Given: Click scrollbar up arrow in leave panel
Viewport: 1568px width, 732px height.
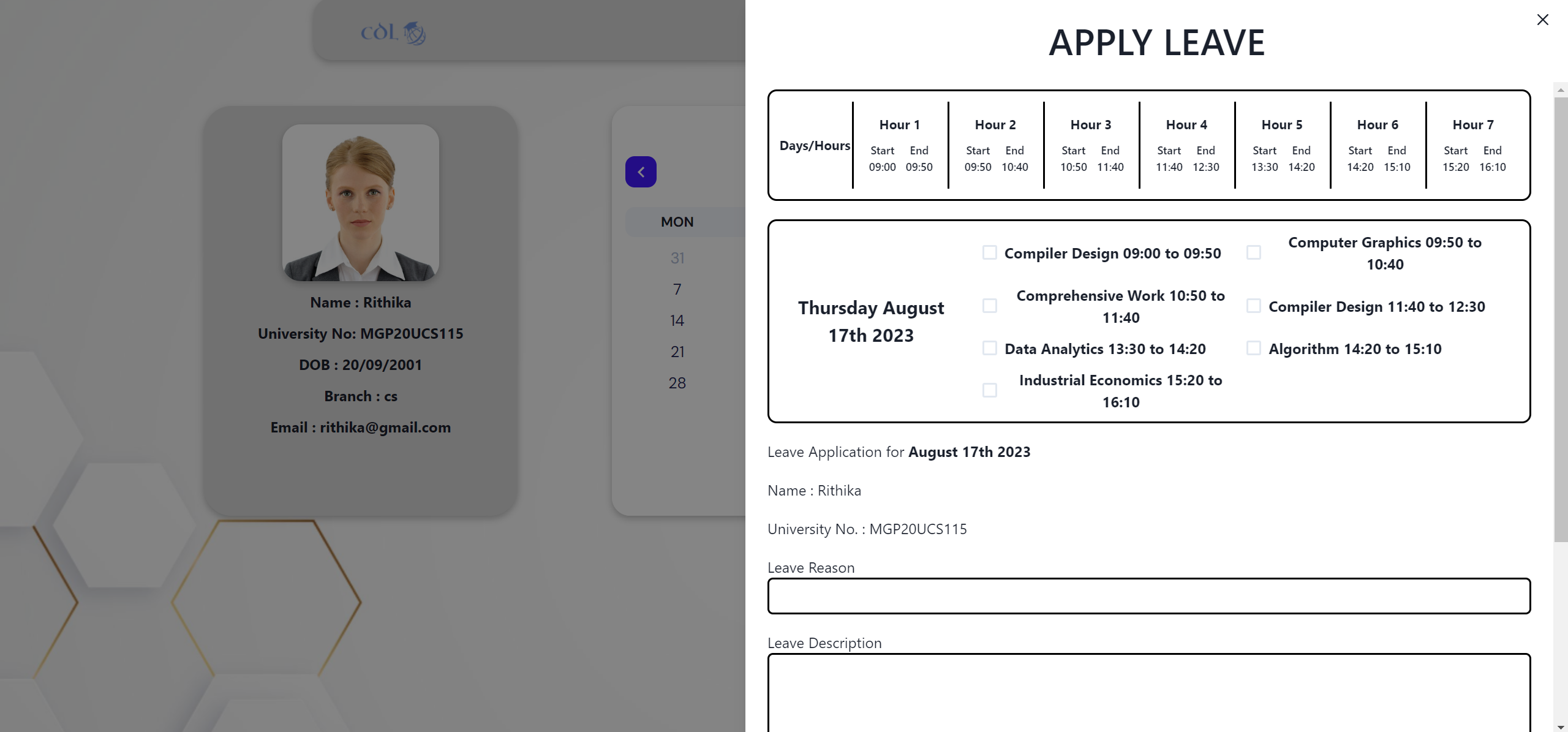Looking at the screenshot, I should pos(1561,90).
